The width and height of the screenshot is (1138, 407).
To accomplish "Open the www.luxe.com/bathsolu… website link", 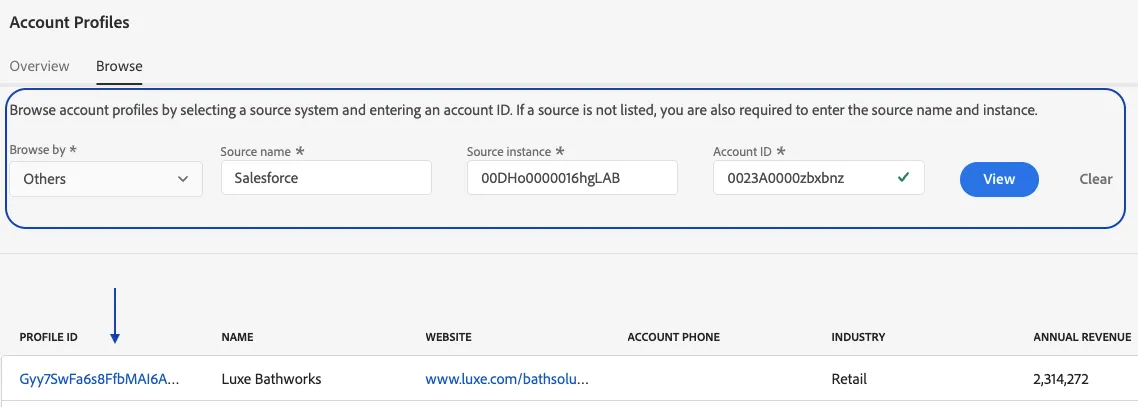I will click(507, 379).
